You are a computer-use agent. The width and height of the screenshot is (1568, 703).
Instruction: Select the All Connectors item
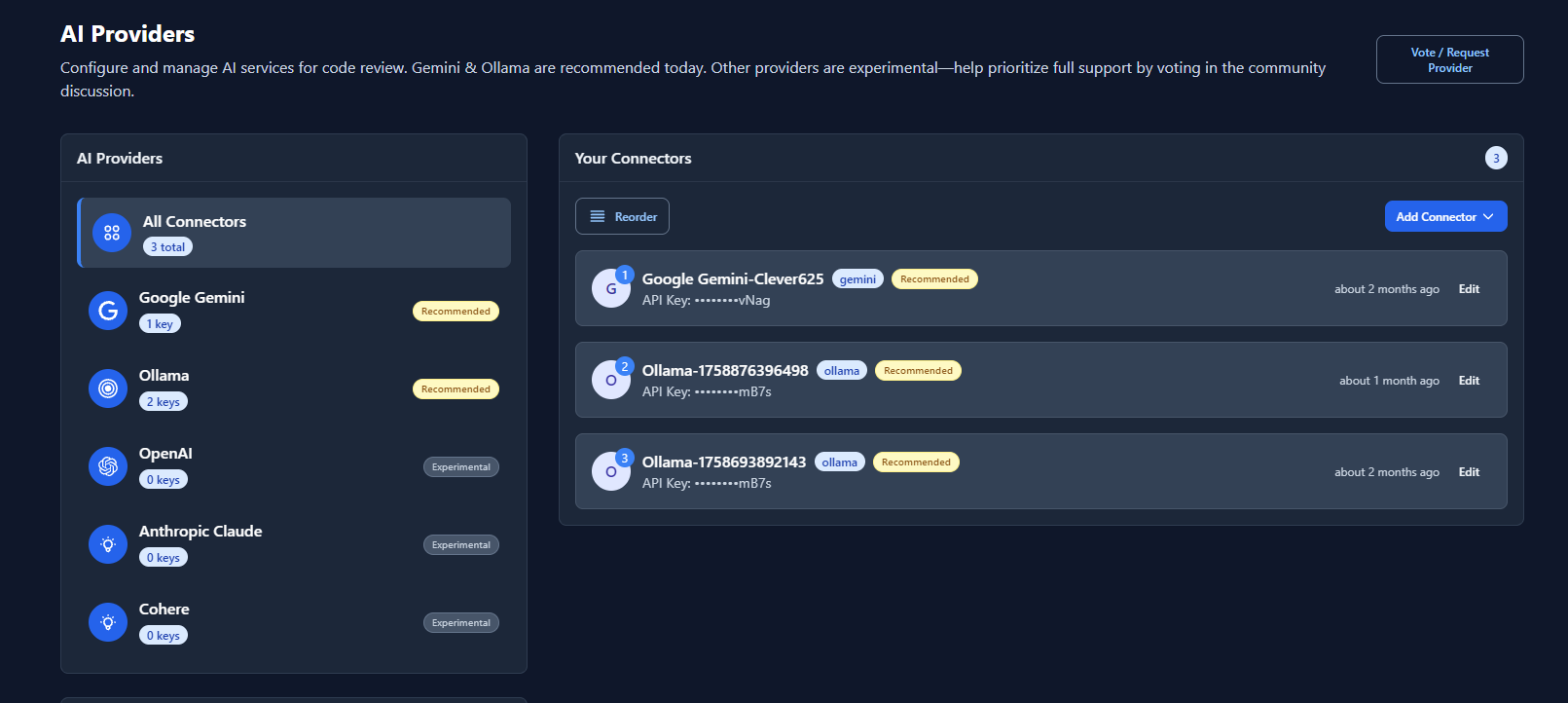(x=294, y=233)
